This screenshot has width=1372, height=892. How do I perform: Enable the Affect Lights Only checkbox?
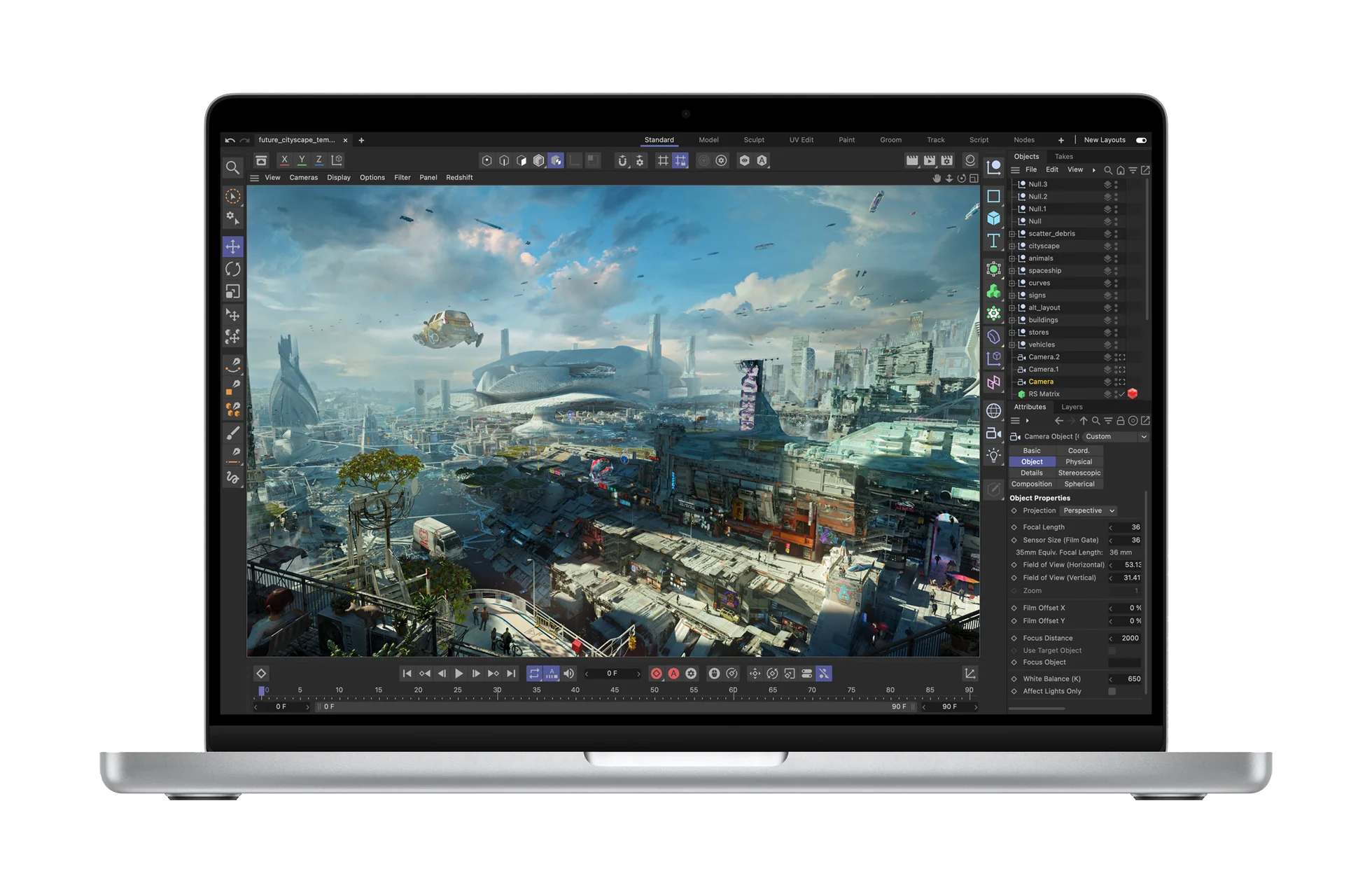click(x=1112, y=691)
